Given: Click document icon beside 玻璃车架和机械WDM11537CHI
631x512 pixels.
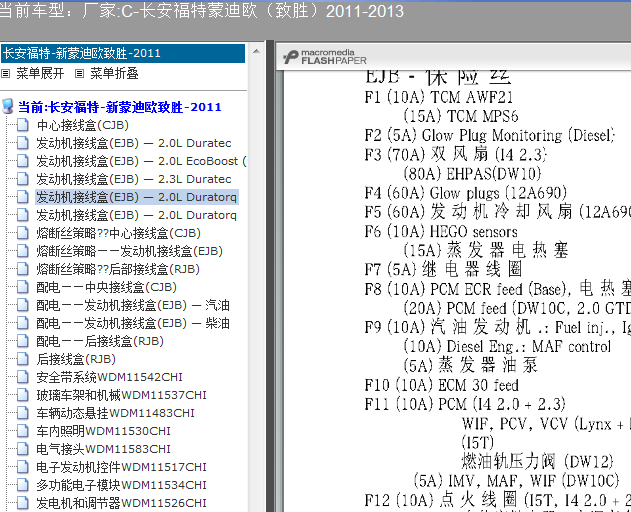Looking at the screenshot, I should pyautogui.click(x=23, y=395).
